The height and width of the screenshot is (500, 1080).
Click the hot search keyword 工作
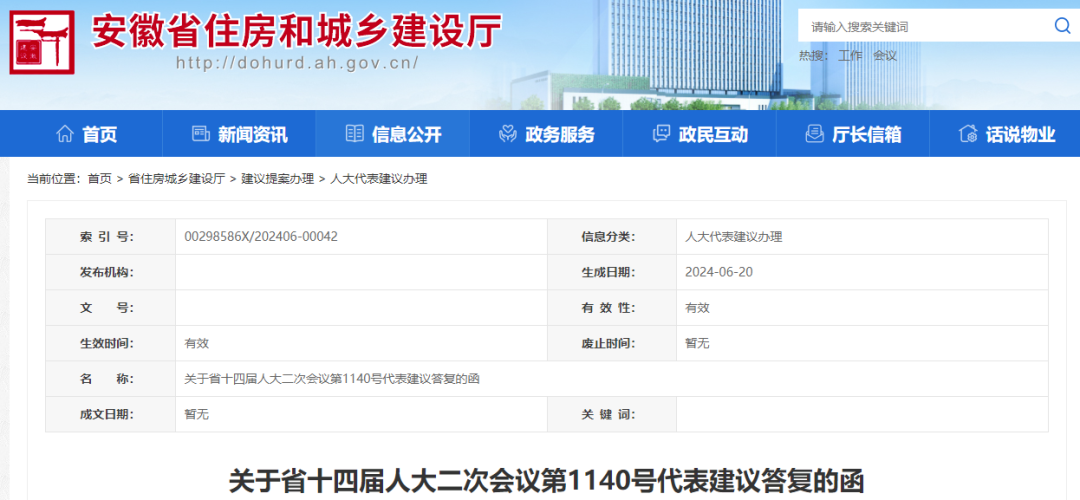point(850,56)
